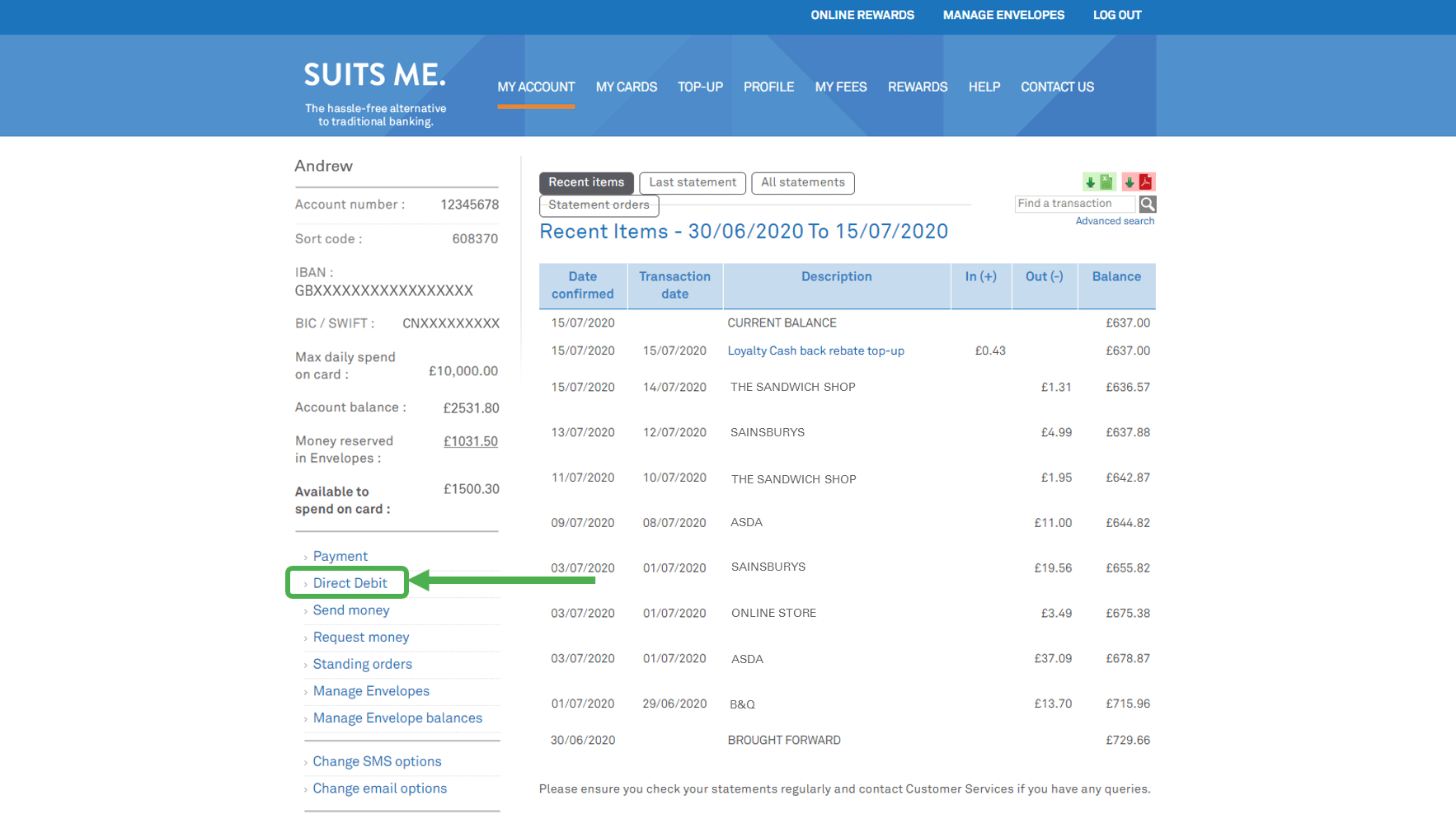1456x819 pixels.
Task: Click the Manage Envelope balances link
Action: pyautogui.click(x=397, y=718)
